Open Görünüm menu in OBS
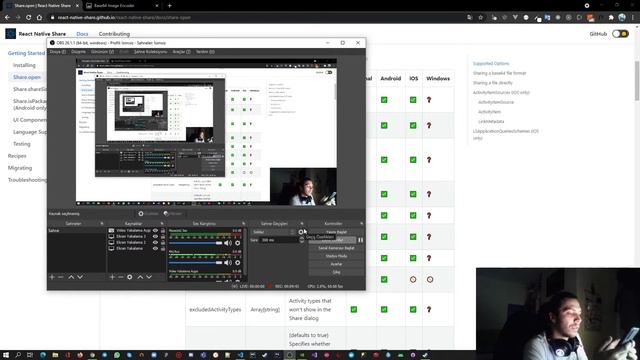The height and width of the screenshot is (360, 640). point(102,52)
